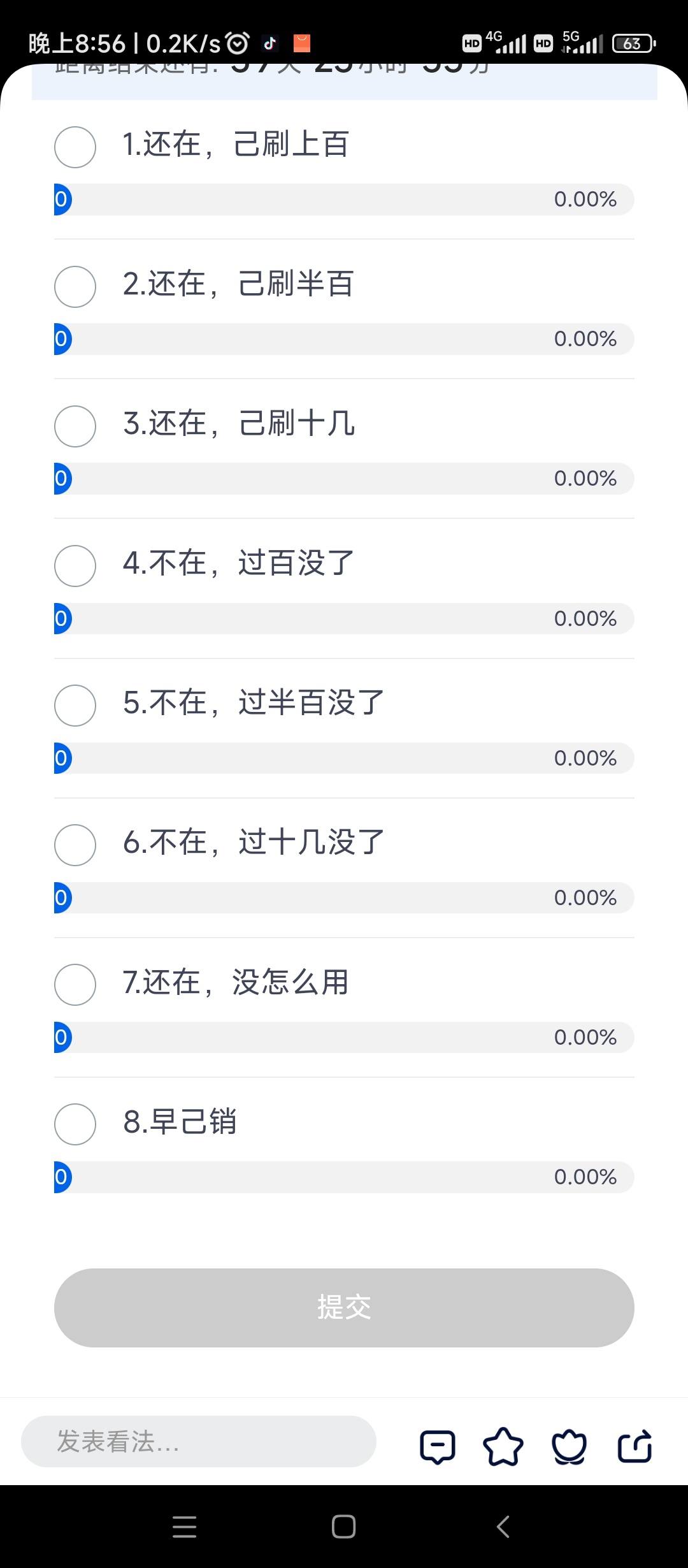
Task: Tap the 提交 submit button
Action: [344, 1308]
